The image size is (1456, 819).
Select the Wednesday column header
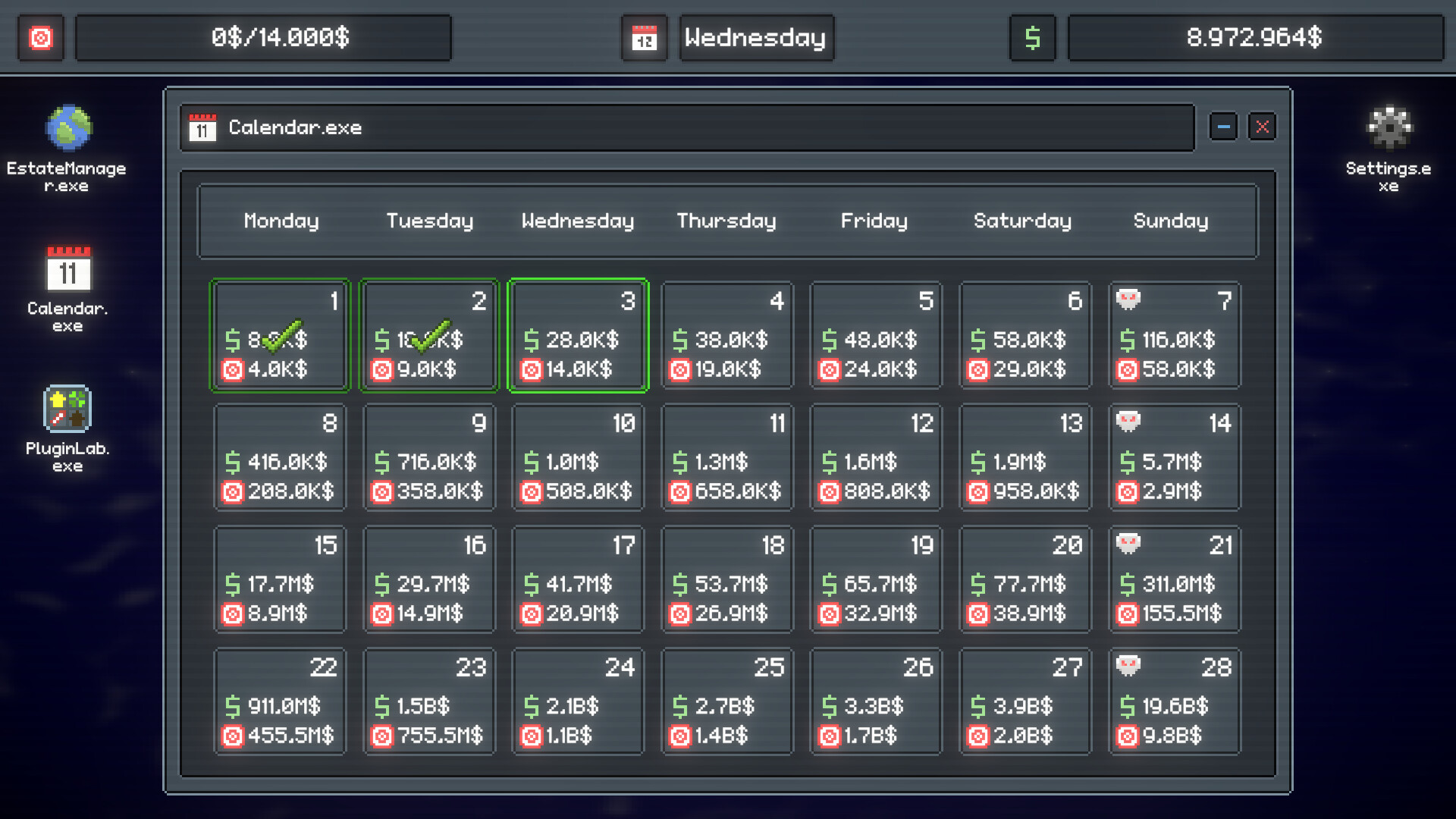click(x=577, y=221)
